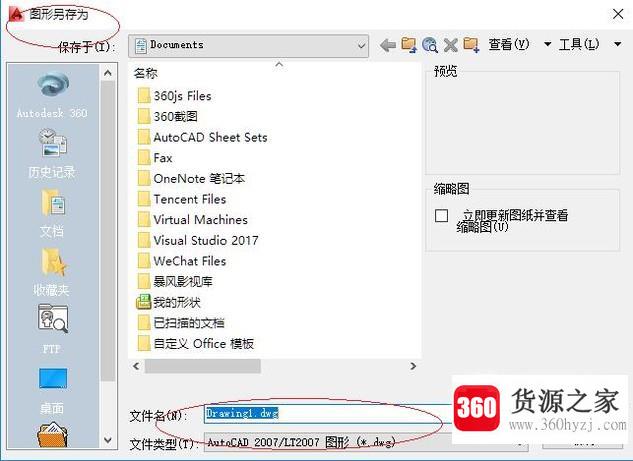Expand the 保存于 Documents location dropdown

pos(248,46)
